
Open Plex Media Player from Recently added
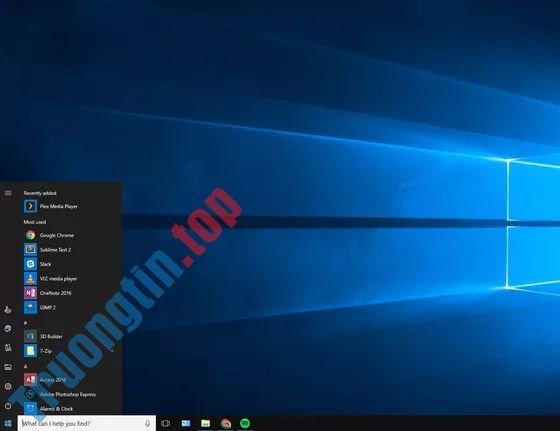[69, 206]
